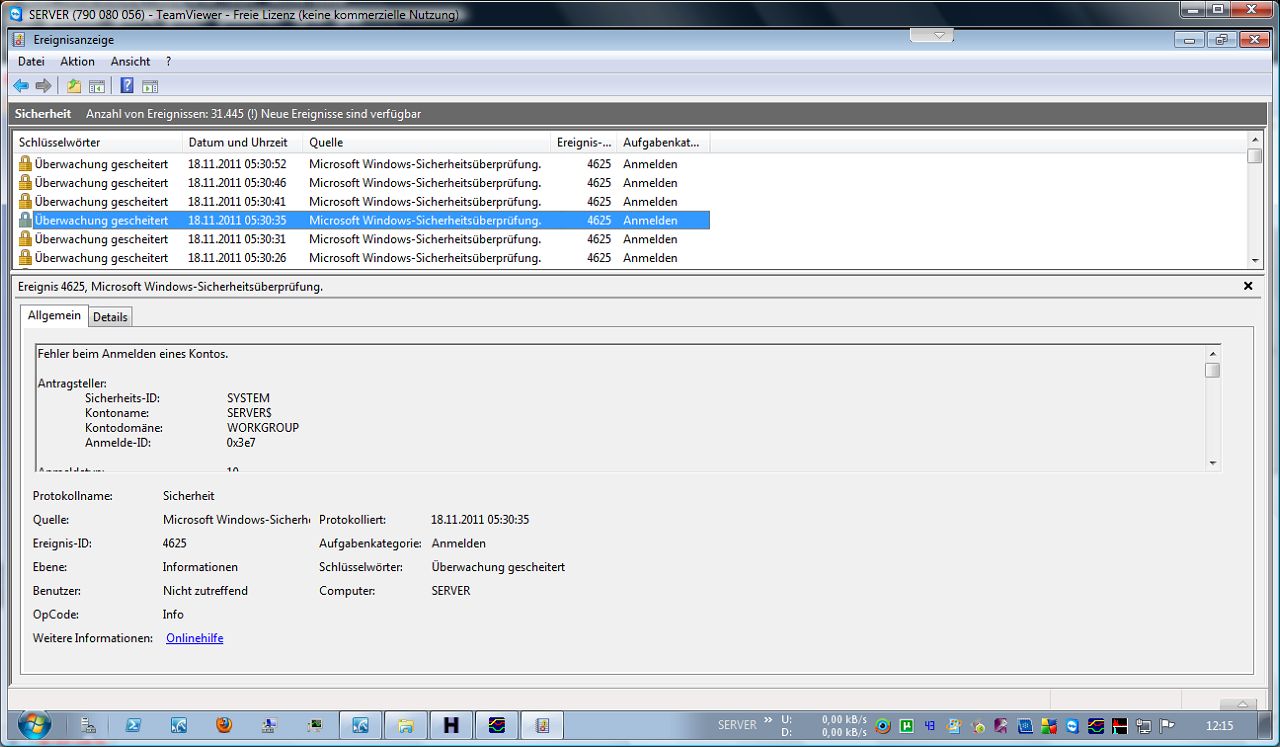Image resolution: width=1280 pixels, height=747 pixels.
Task: Open the Ansicht menu
Action: [x=130, y=62]
